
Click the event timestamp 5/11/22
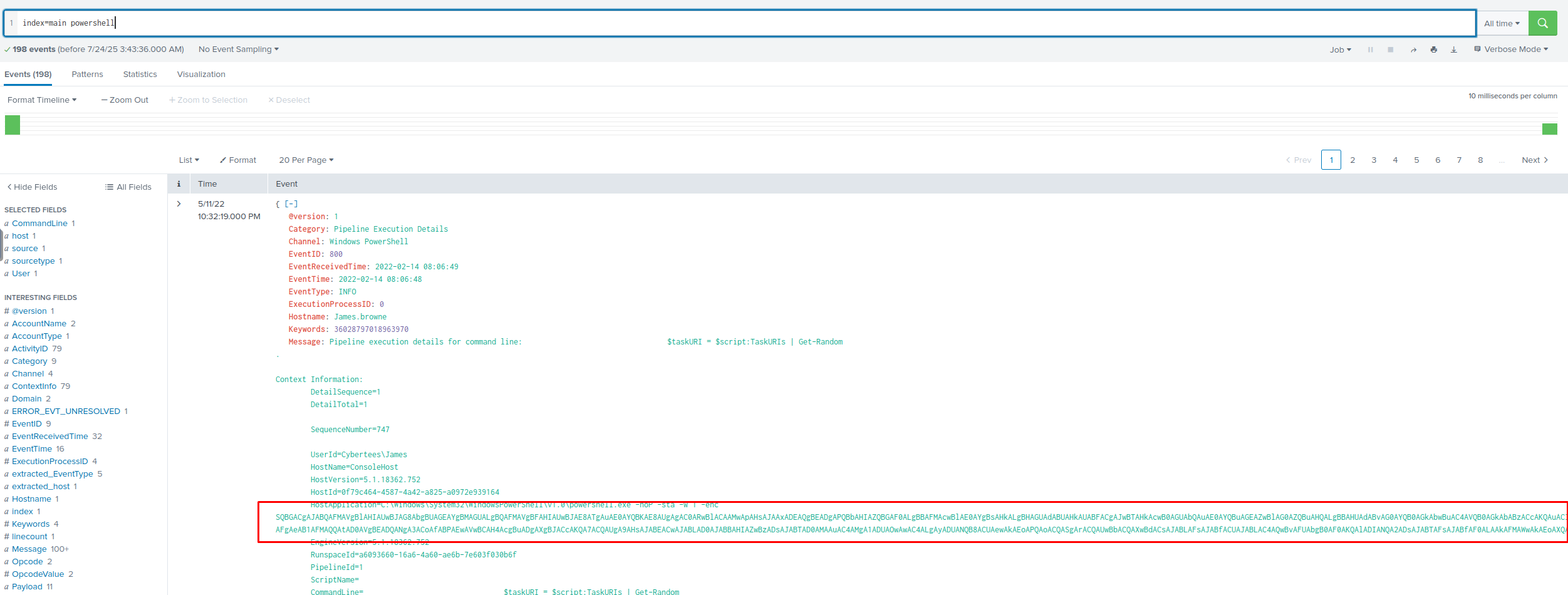211,204
